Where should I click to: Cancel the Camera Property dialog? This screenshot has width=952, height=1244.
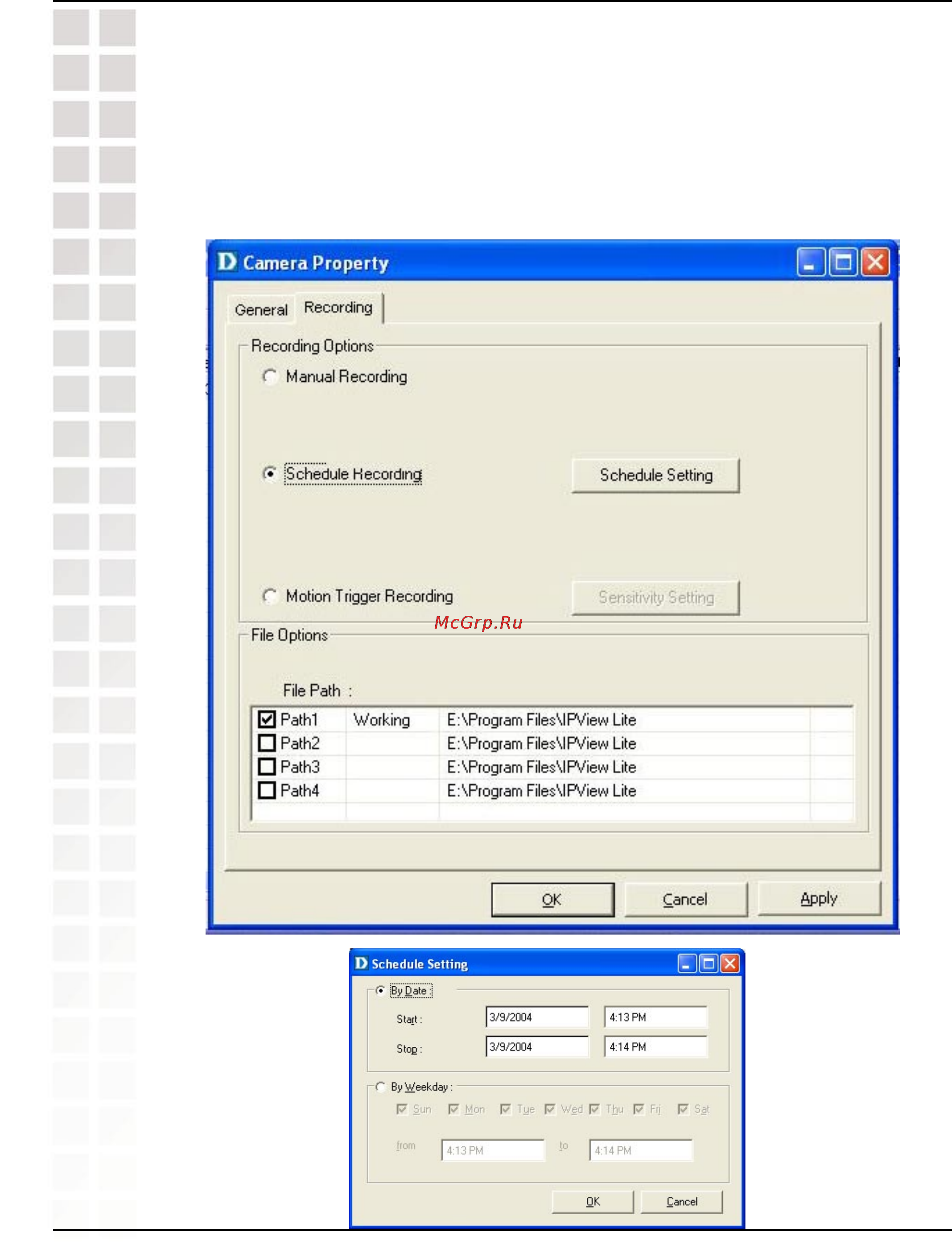pos(686,899)
